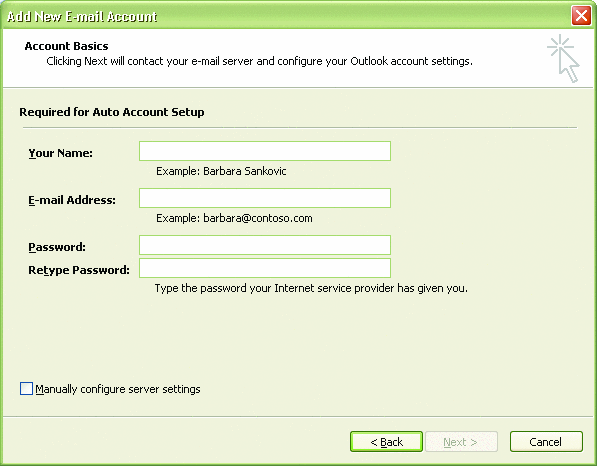
Task: Click the Add New E-mail Account title bar
Action: coord(286,16)
